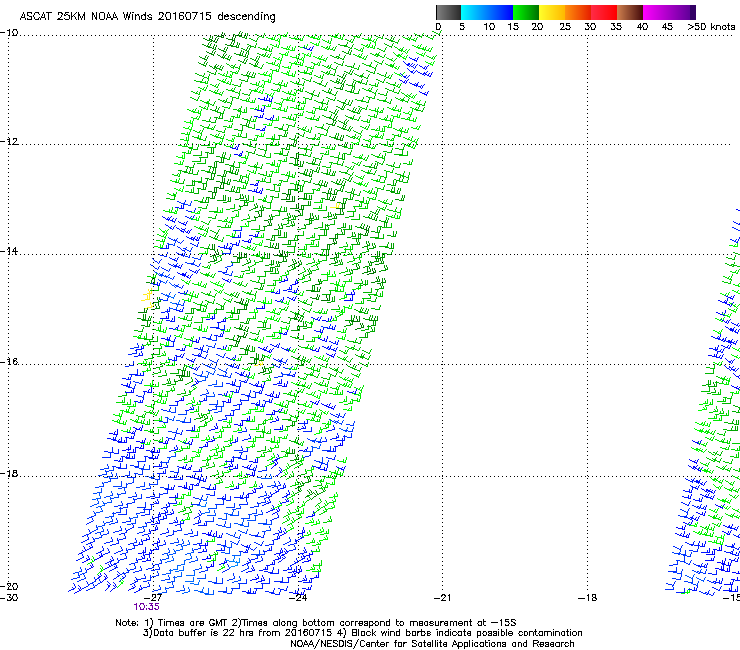Image resolution: width=740 pixels, height=650 pixels.
Task: Click the legend tick label 10
Action: [x=489, y=27]
